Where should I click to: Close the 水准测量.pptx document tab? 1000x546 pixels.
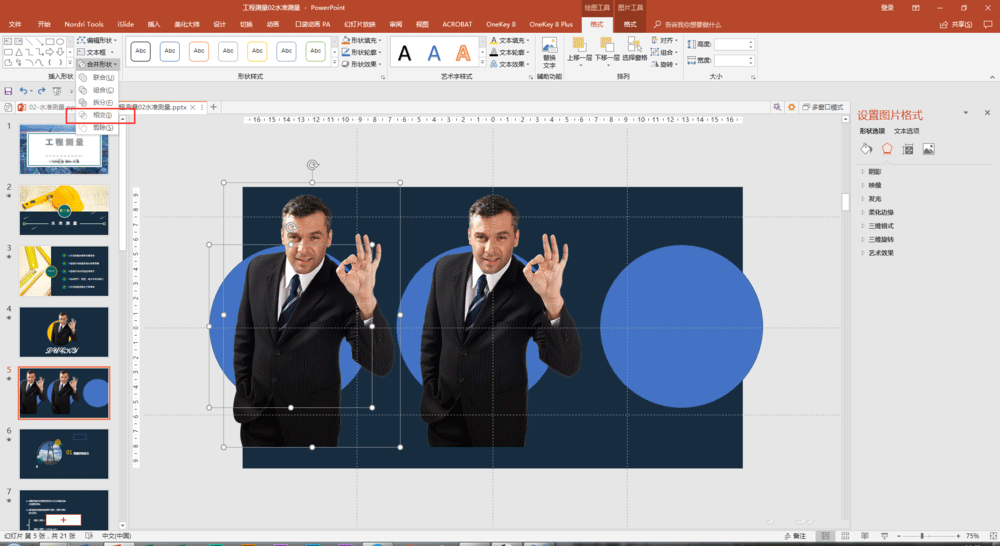click(x=193, y=107)
